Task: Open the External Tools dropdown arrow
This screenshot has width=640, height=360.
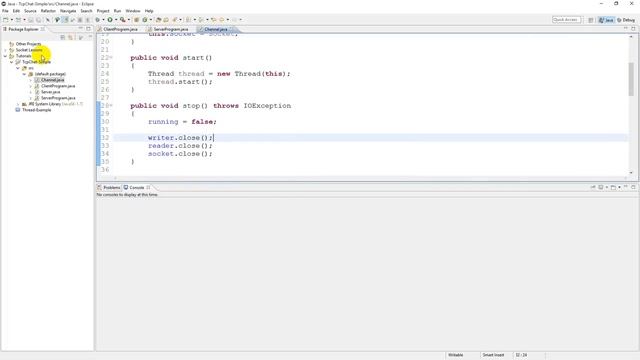Action: tap(128, 20)
